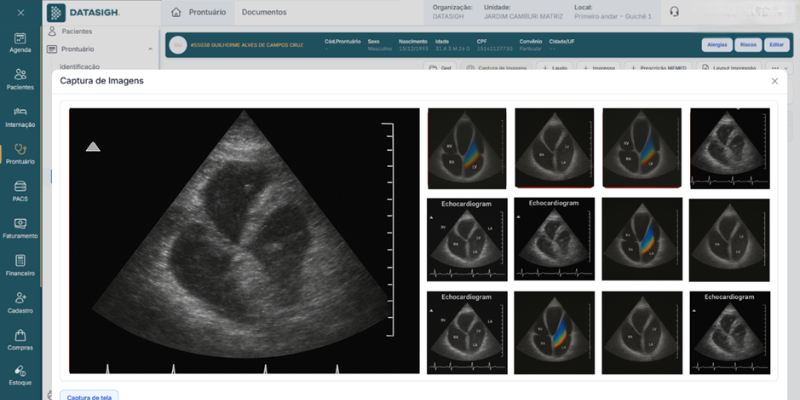Click the patient avatar in the patient banner
Image resolution: width=800 pixels, height=400 pixels.
pos(178,45)
